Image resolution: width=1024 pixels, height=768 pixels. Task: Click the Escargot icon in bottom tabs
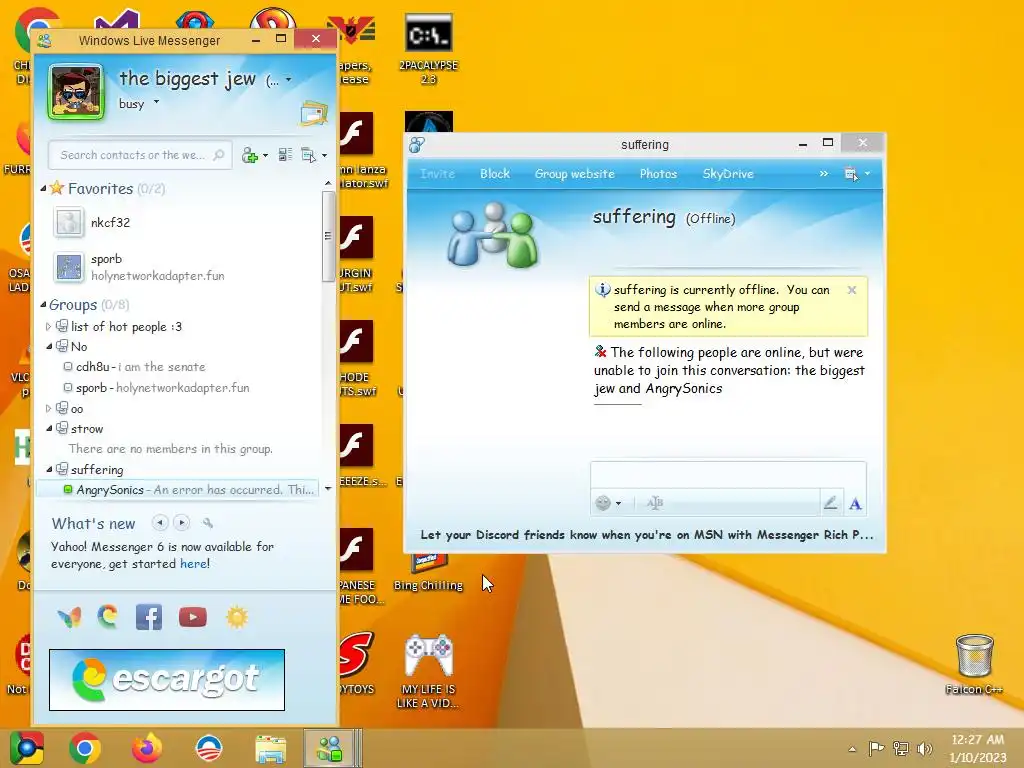point(108,617)
